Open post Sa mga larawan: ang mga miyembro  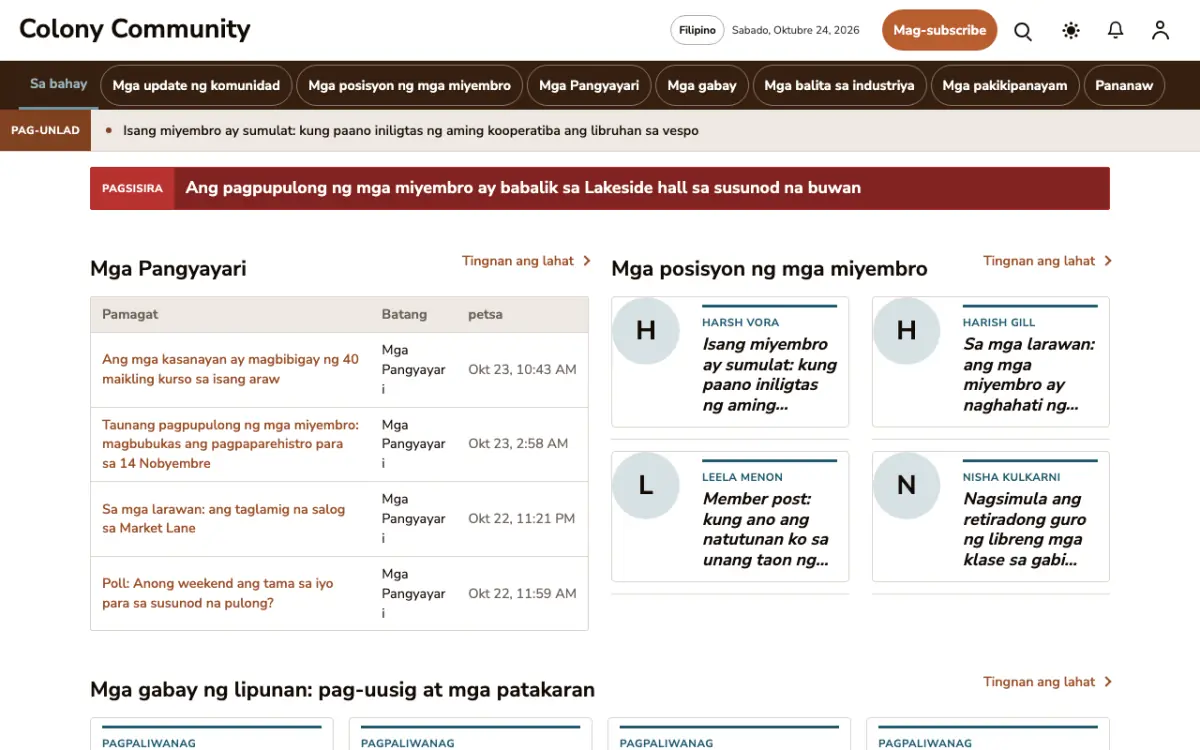(x=1029, y=374)
